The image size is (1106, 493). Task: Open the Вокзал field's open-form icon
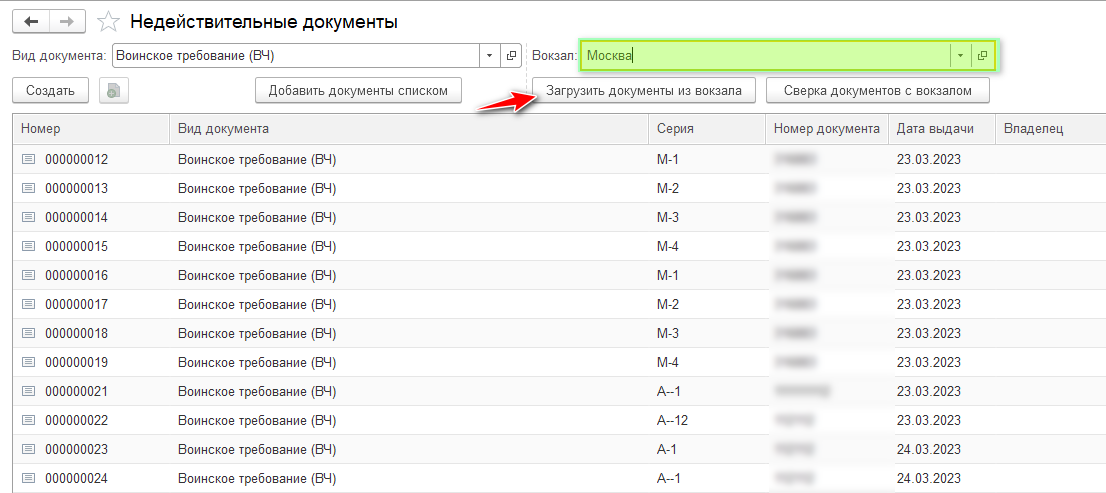(982, 56)
